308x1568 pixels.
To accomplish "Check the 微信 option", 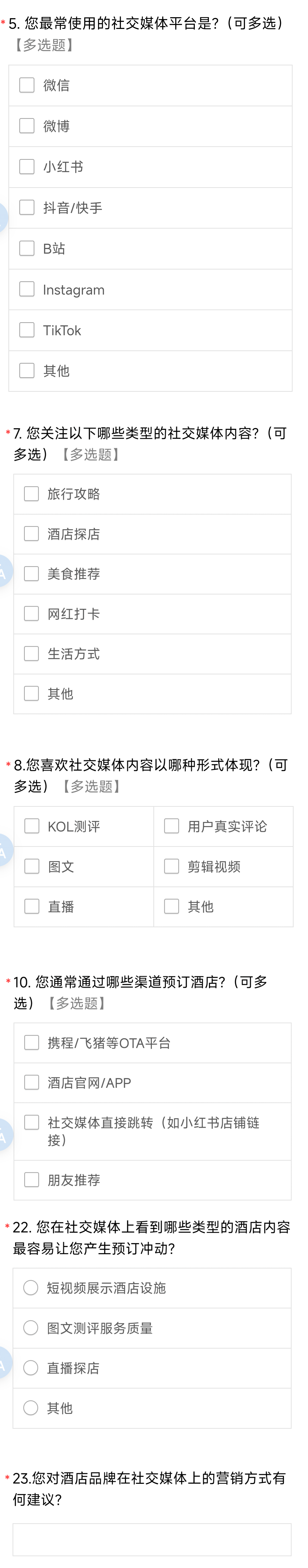I will pyautogui.click(x=27, y=85).
